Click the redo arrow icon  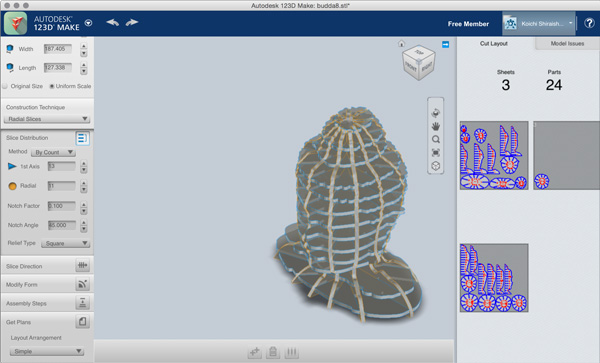pyautogui.click(x=132, y=23)
